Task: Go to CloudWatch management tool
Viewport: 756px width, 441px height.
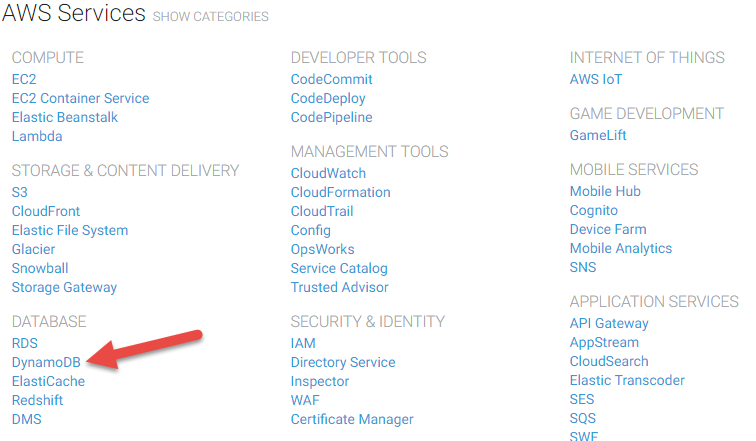Action: pyautogui.click(x=328, y=173)
